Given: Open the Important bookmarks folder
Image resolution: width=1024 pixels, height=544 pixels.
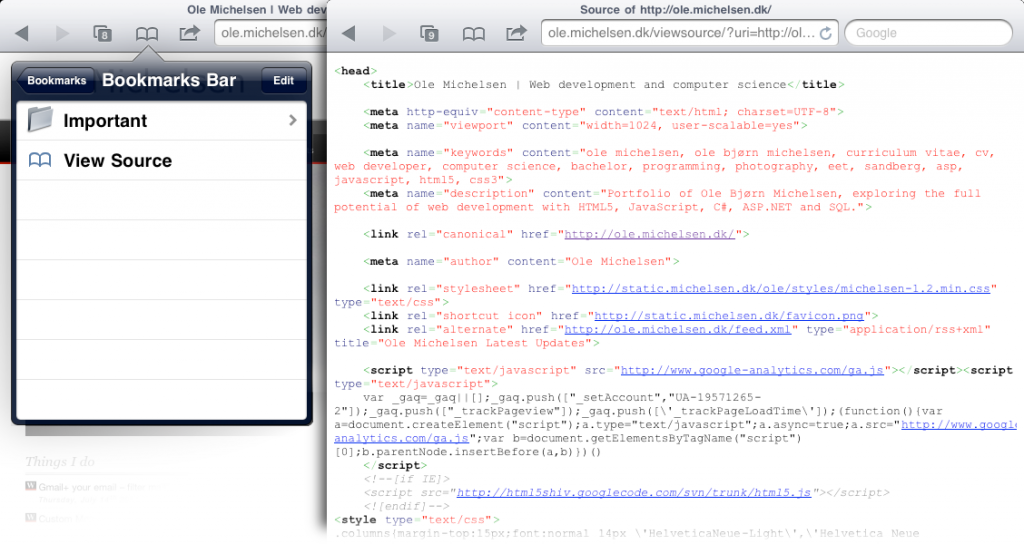Looking at the screenshot, I should (x=161, y=121).
